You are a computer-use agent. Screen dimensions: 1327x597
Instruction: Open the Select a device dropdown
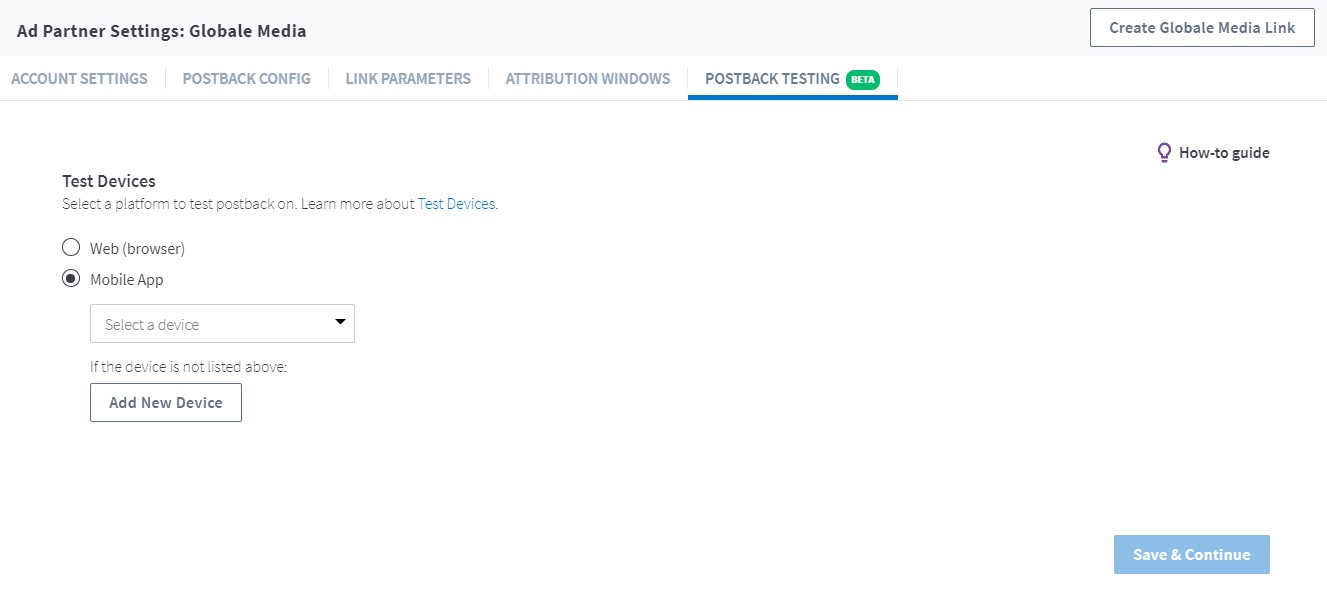coord(222,324)
